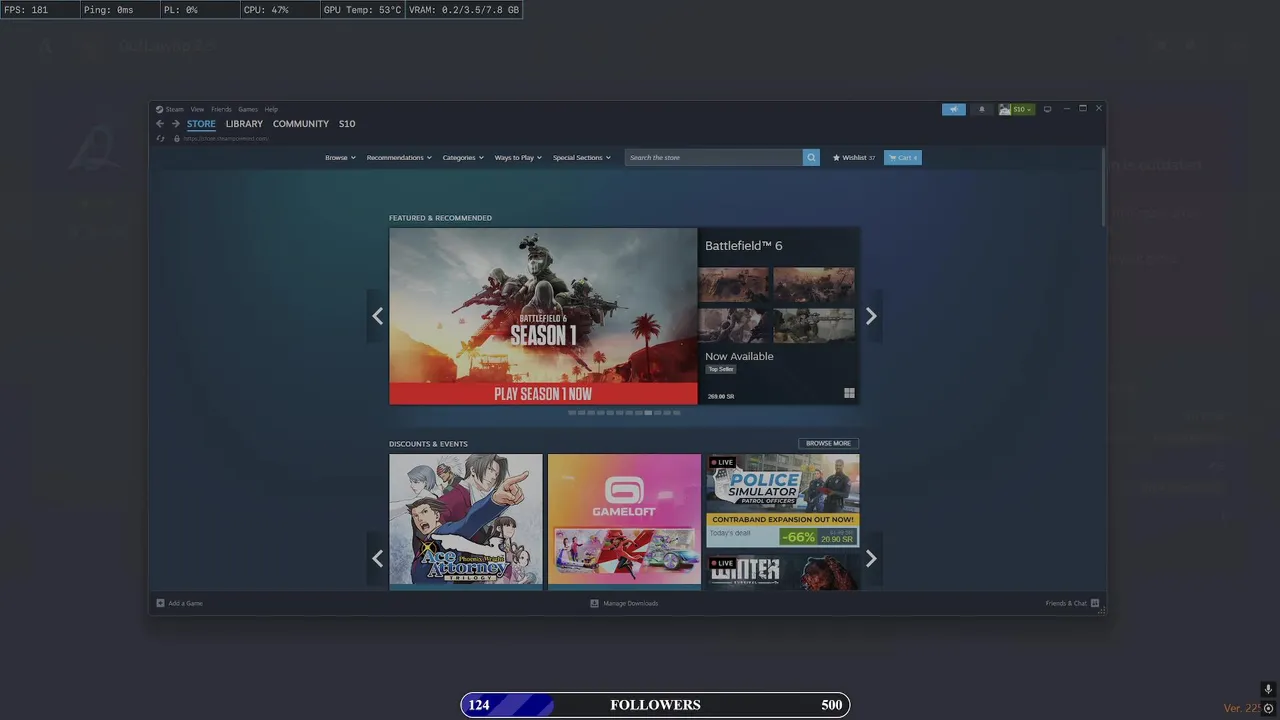The width and height of the screenshot is (1280, 720).
Task: Click BROWSE MORE button
Action: (828, 443)
